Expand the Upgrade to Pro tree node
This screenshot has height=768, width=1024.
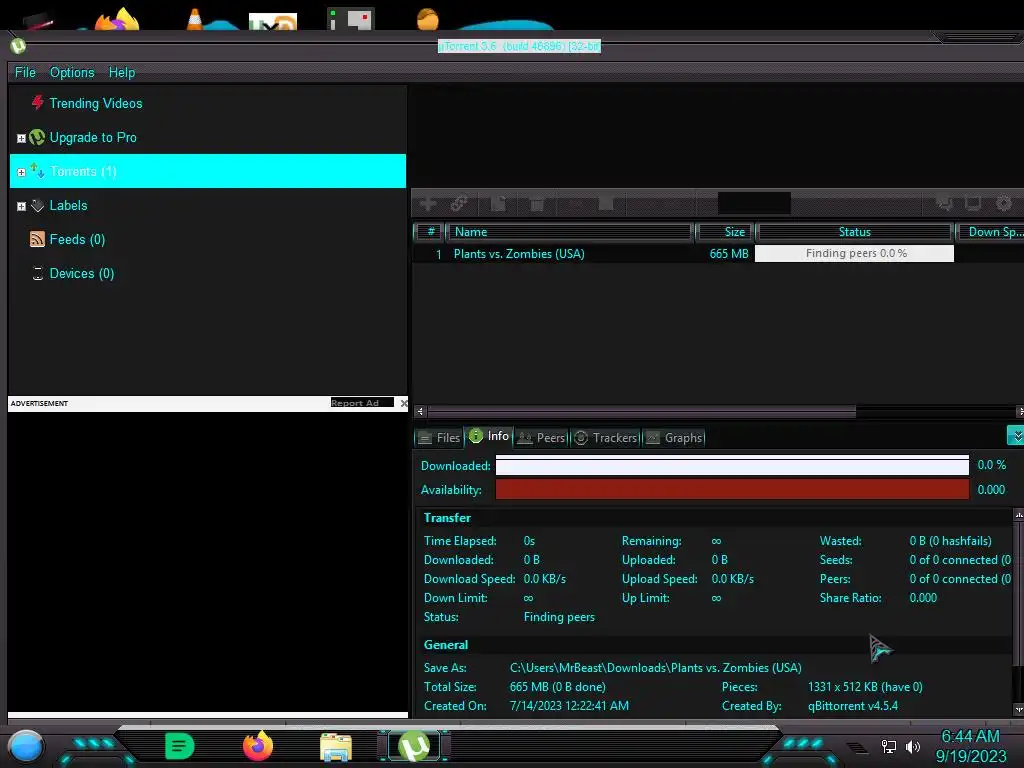coord(21,138)
